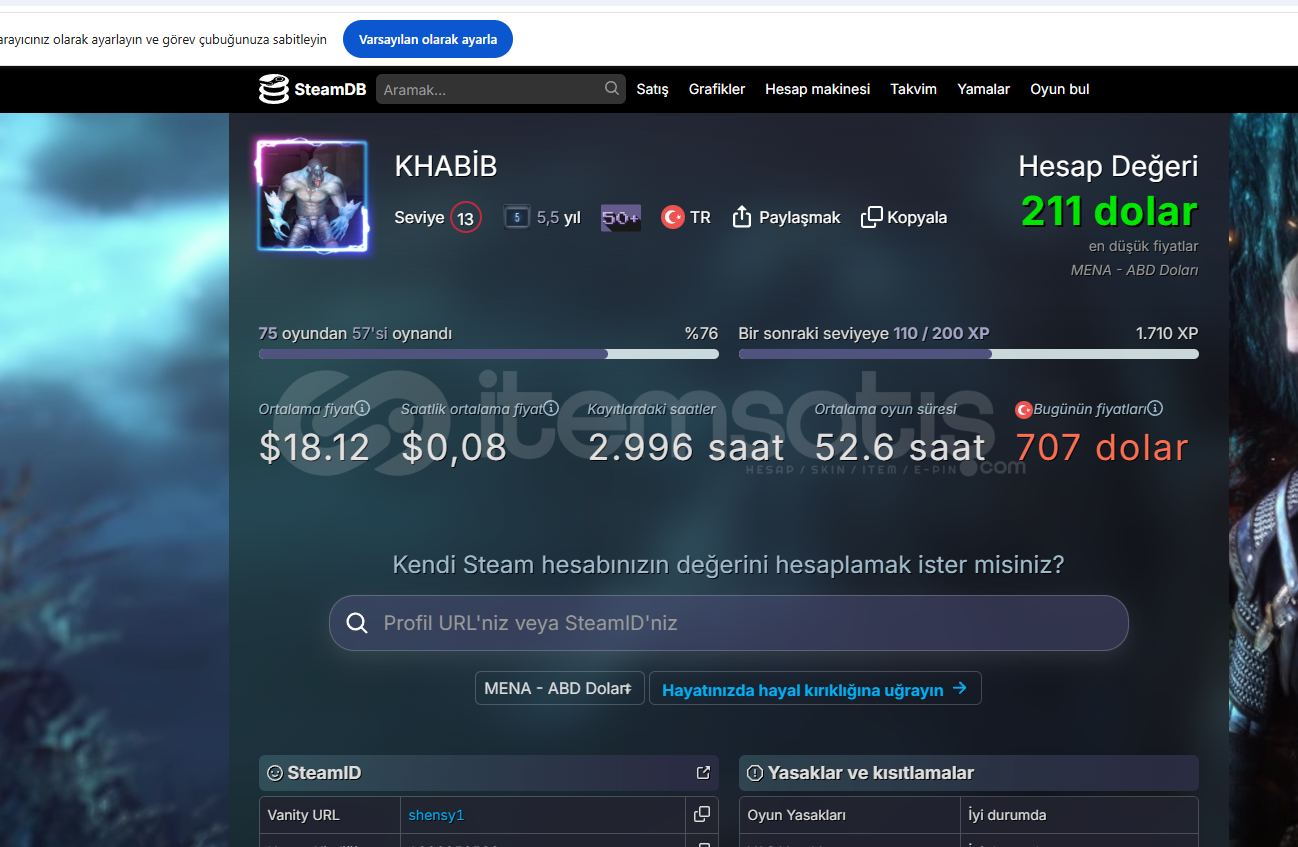Click the Hesap Değeri heading

[x=1108, y=166]
